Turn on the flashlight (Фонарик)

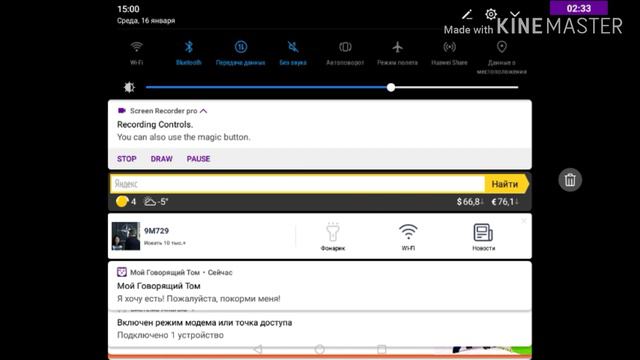point(333,236)
